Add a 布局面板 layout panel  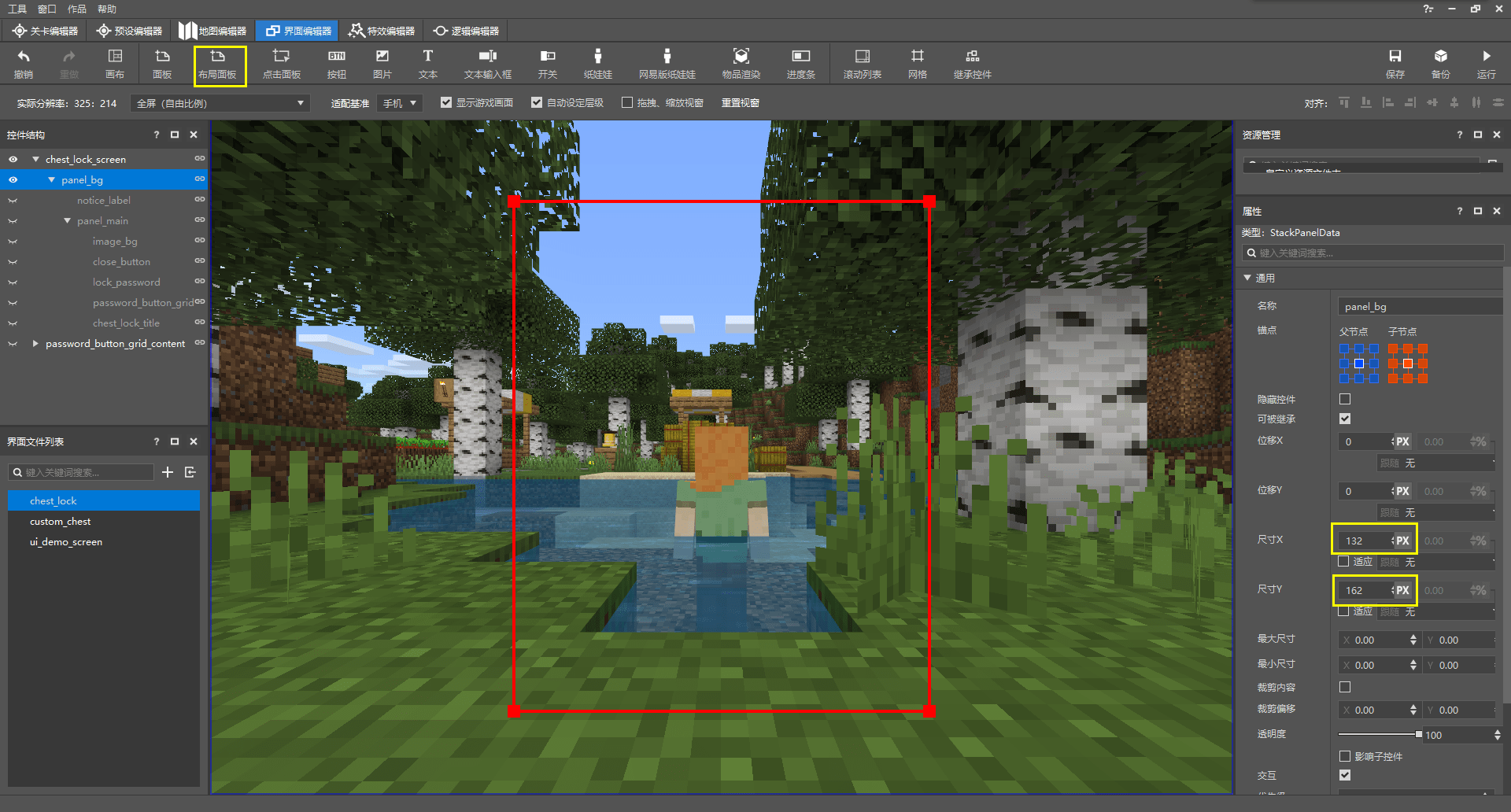pos(218,64)
